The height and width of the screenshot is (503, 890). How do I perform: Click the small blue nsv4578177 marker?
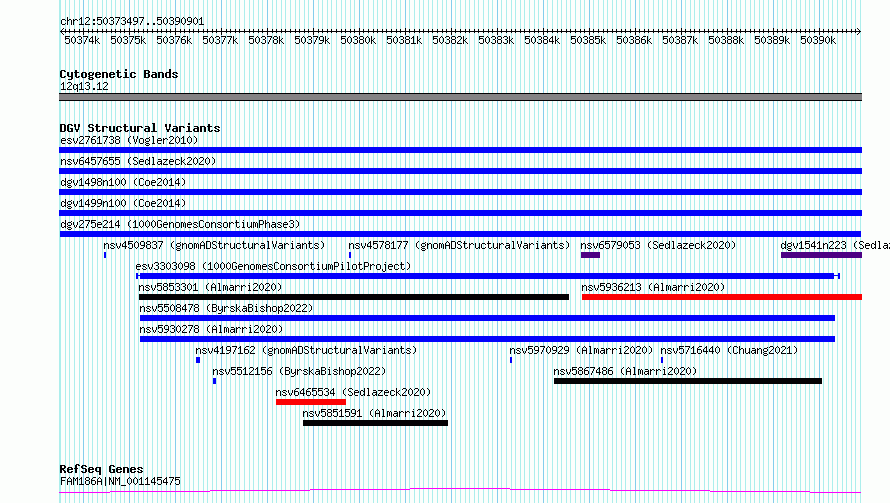[x=350, y=255]
